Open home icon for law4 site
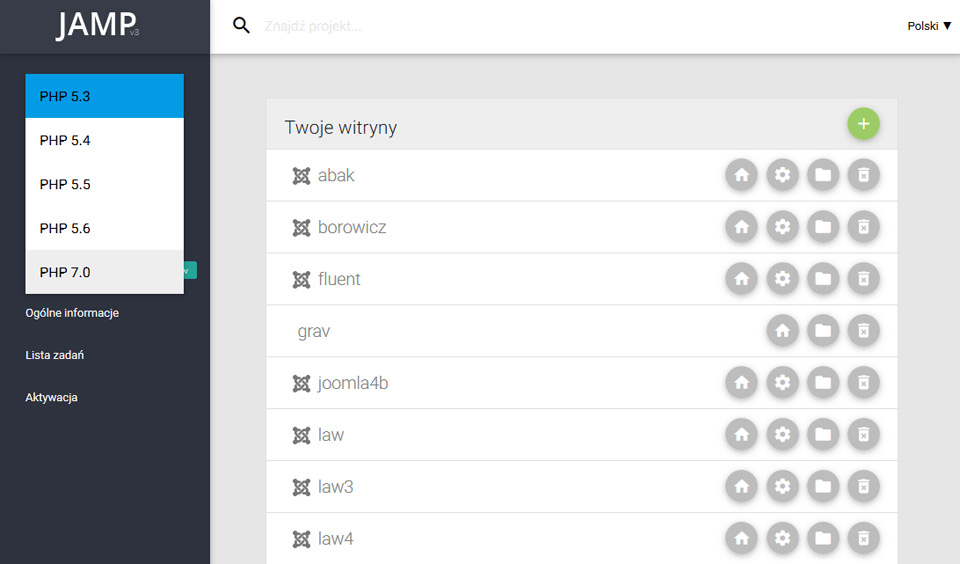The width and height of the screenshot is (960, 564). [741, 539]
